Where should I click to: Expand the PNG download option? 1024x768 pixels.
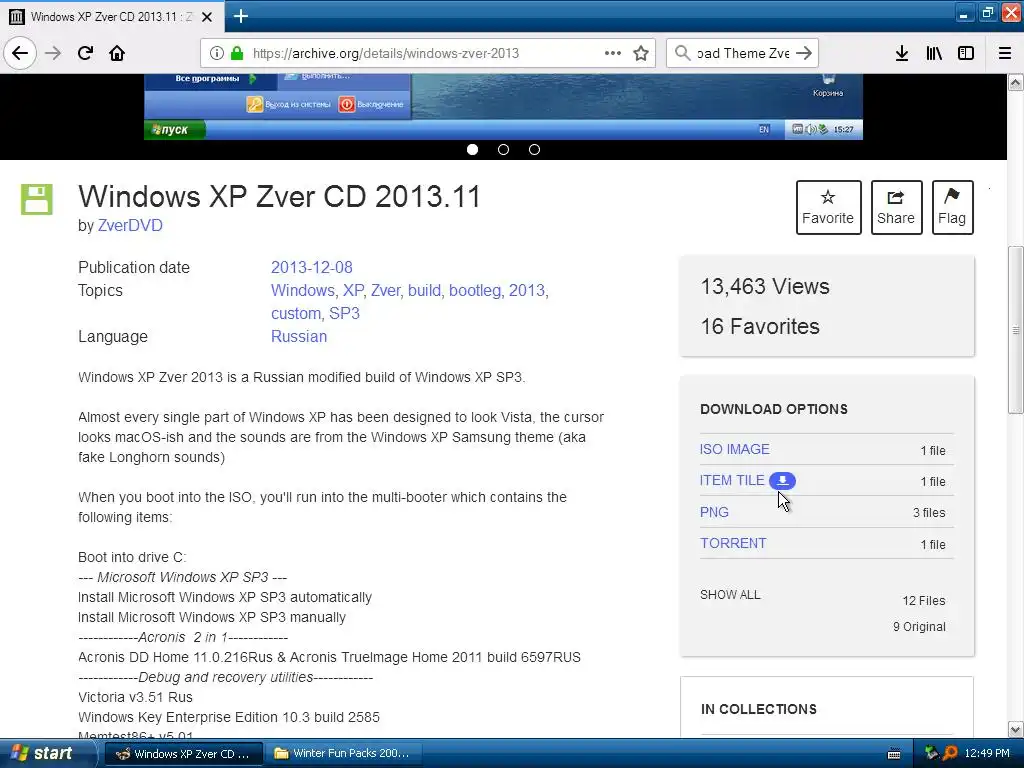point(714,512)
